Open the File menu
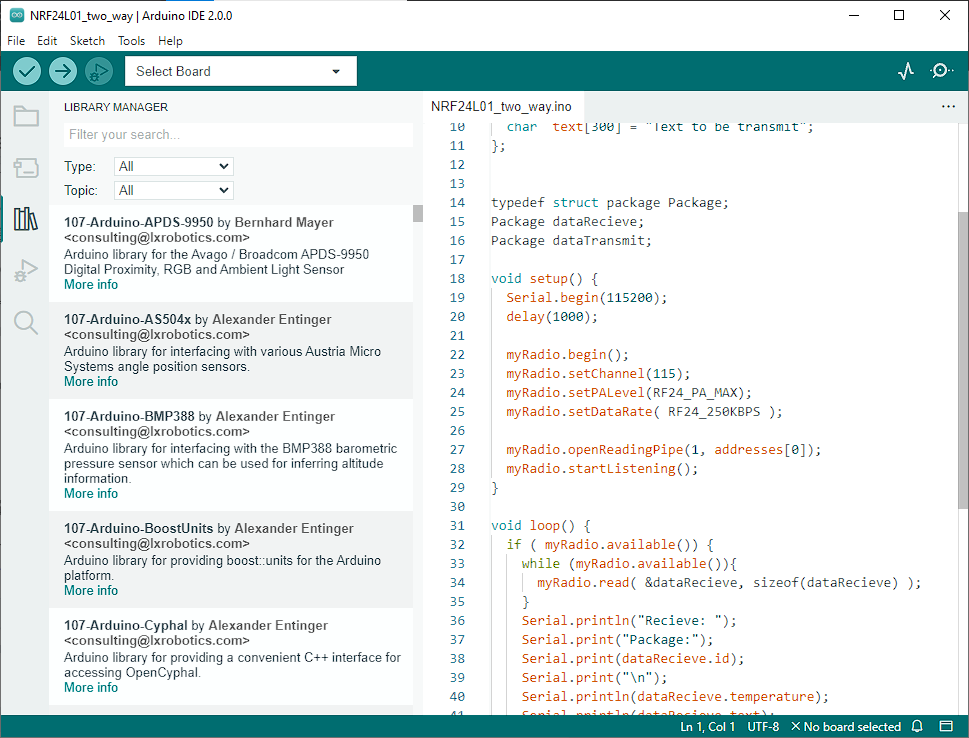This screenshot has height=738, width=969. [16, 41]
